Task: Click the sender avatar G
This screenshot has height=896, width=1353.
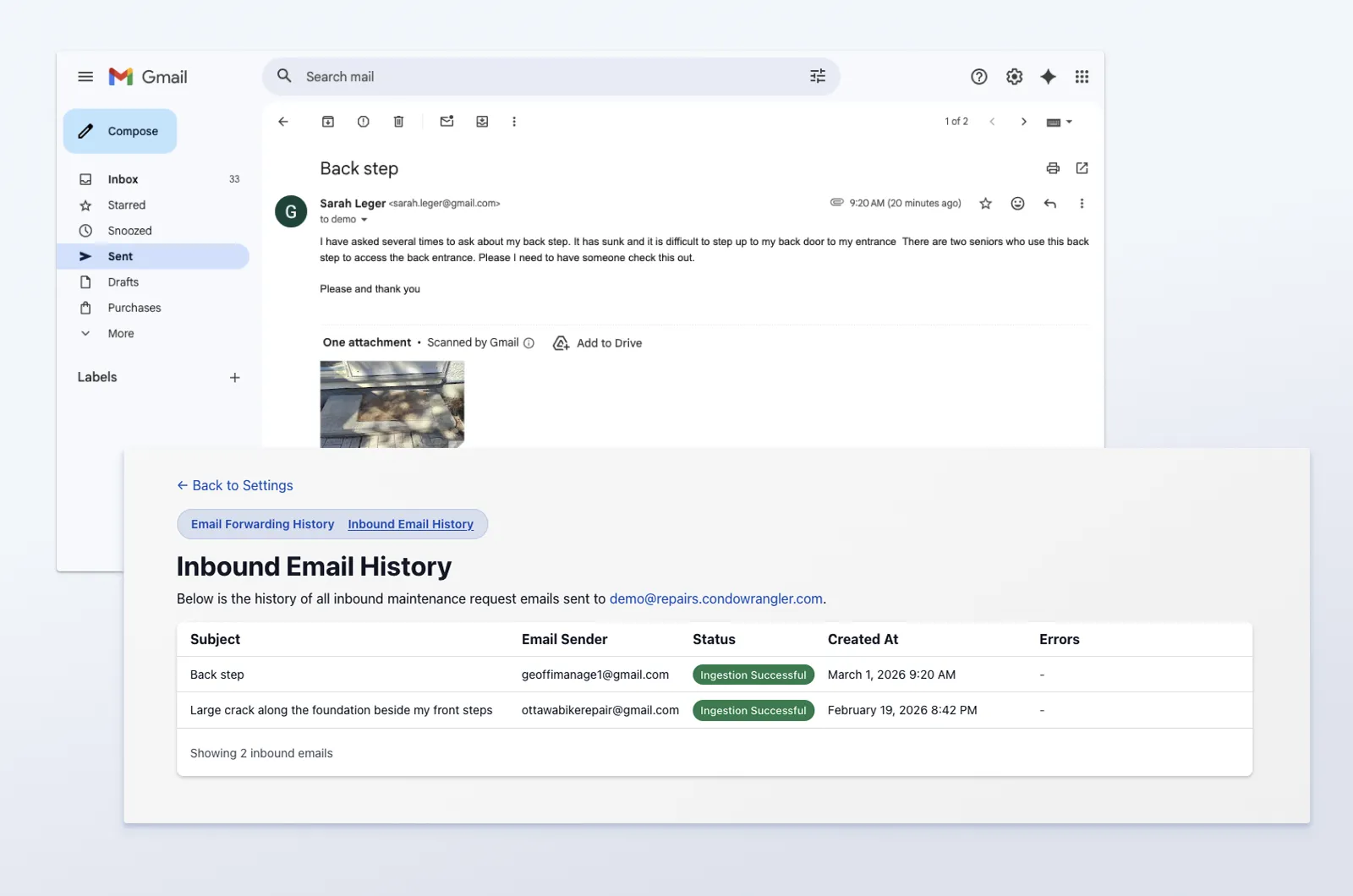Action: click(x=291, y=211)
